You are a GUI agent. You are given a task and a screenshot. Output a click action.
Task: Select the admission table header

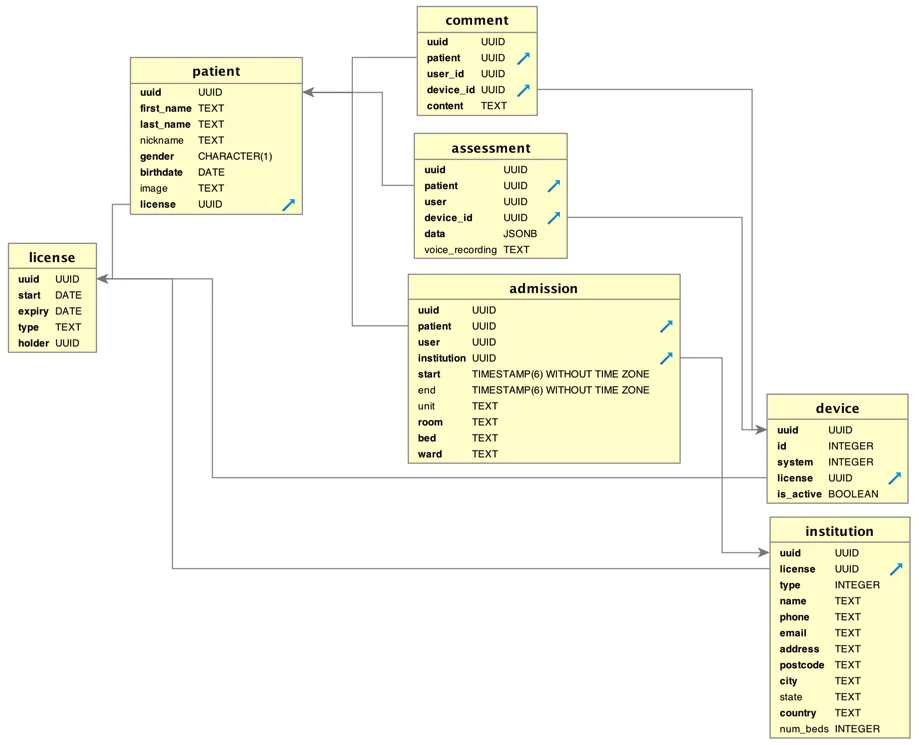click(544, 288)
